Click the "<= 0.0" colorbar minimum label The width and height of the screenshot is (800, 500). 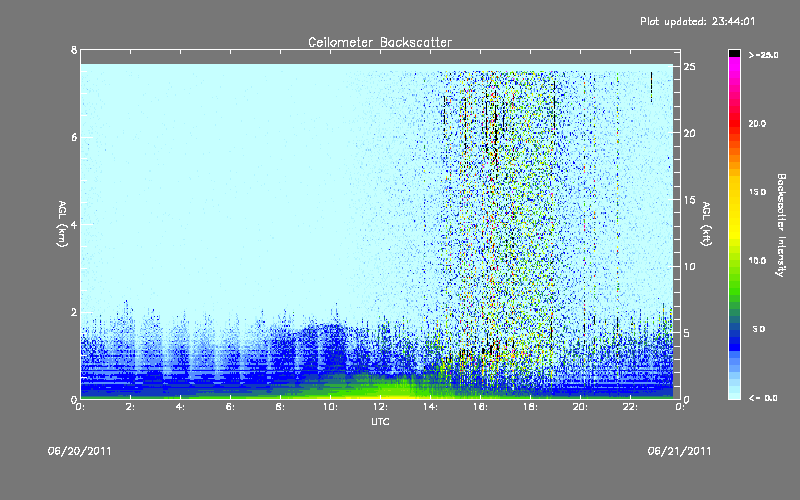pyautogui.click(x=763, y=398)
